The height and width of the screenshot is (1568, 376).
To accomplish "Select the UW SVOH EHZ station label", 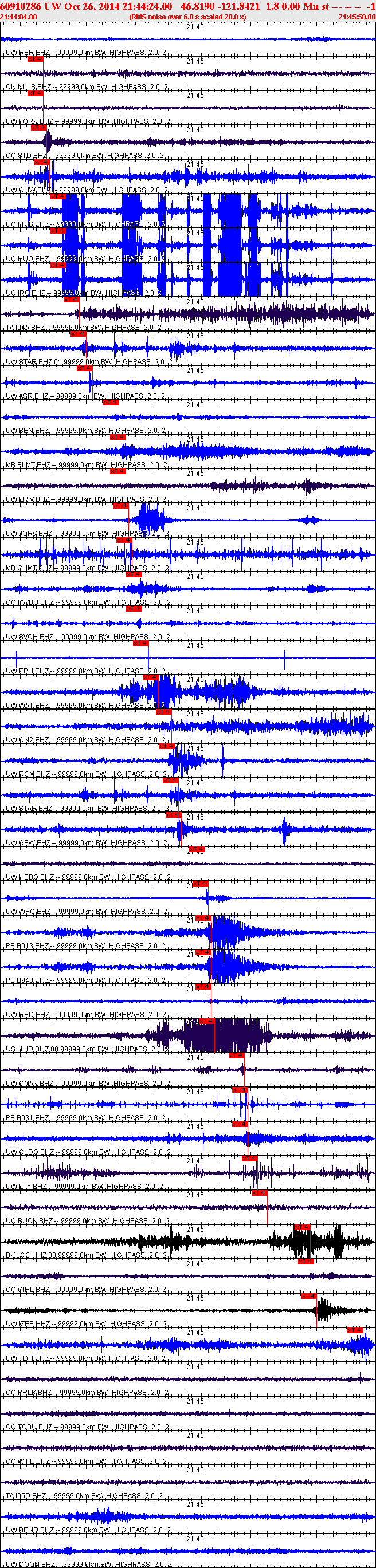I will pyautogui.click(x=88, y=637).
